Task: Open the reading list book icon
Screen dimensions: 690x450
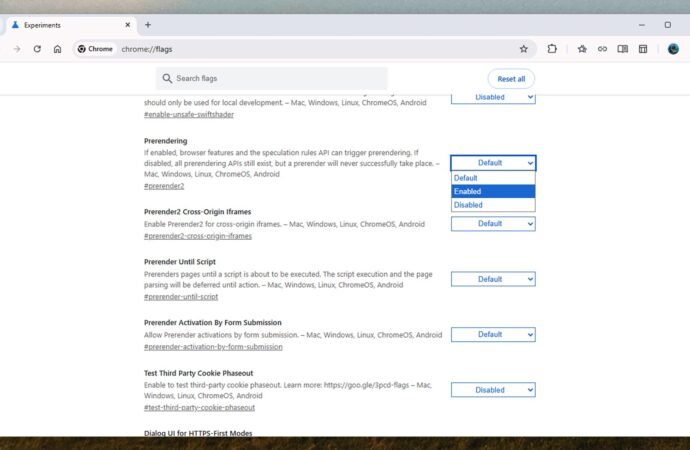Action: coord(623,49)
